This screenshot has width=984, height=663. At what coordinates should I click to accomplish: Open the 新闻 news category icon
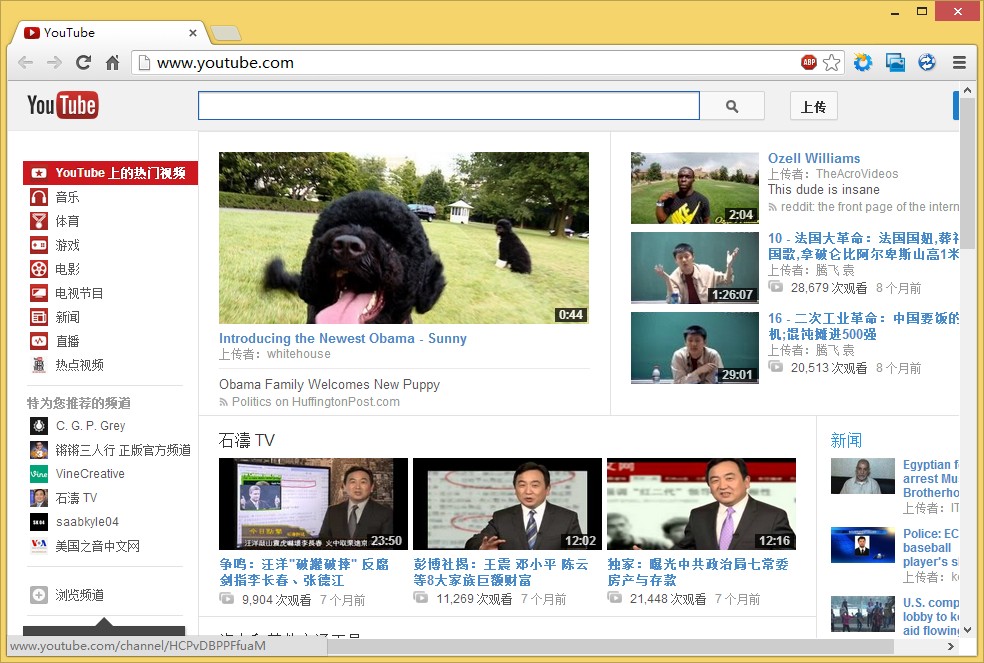pyautogui.click(x=39, y=317)
